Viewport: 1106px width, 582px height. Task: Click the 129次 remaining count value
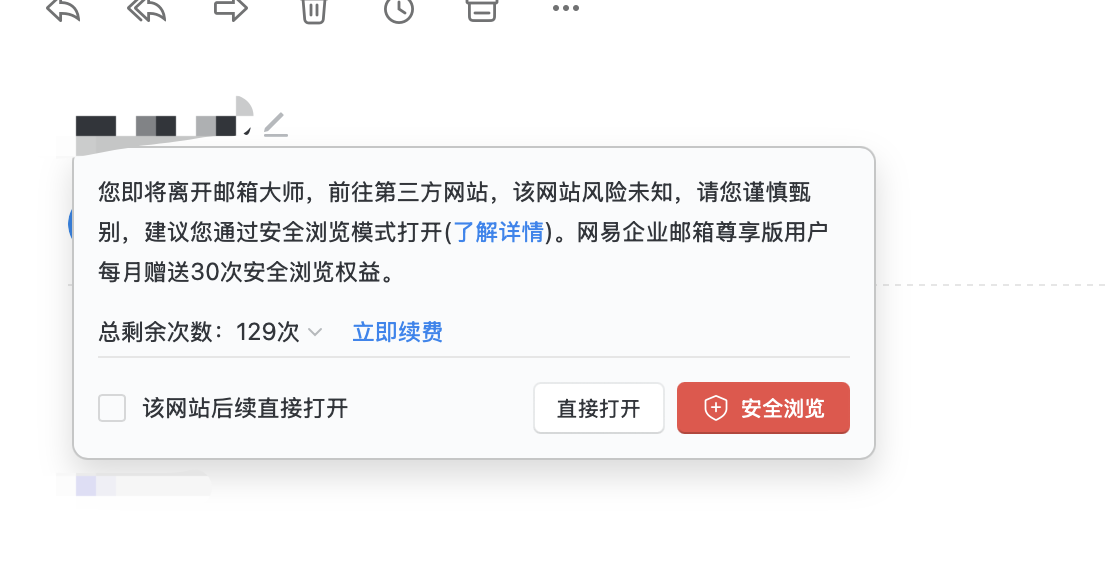pos(268,332)
